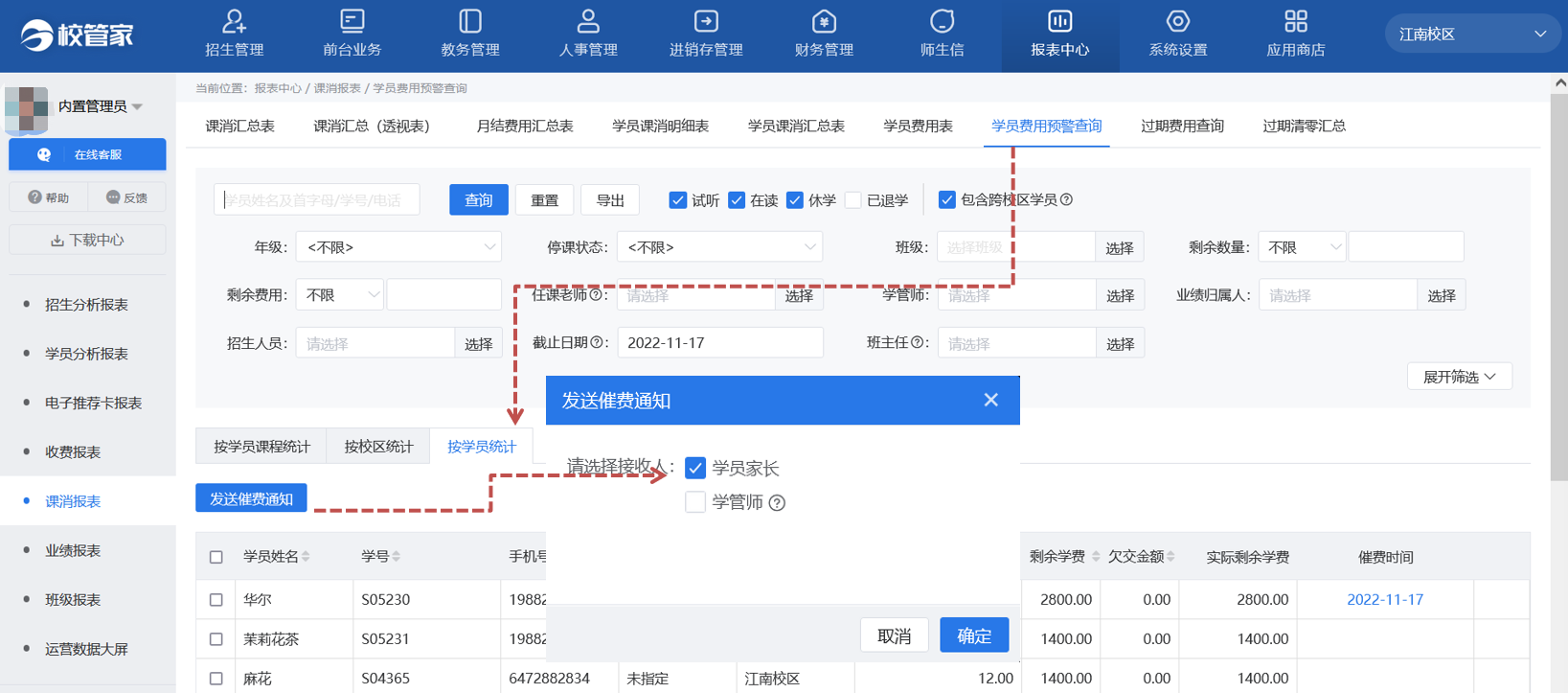Viewport: 1568px width, 693px height.
Task: Check the 学管师 recipient checkbox
Action: [695, 502]
